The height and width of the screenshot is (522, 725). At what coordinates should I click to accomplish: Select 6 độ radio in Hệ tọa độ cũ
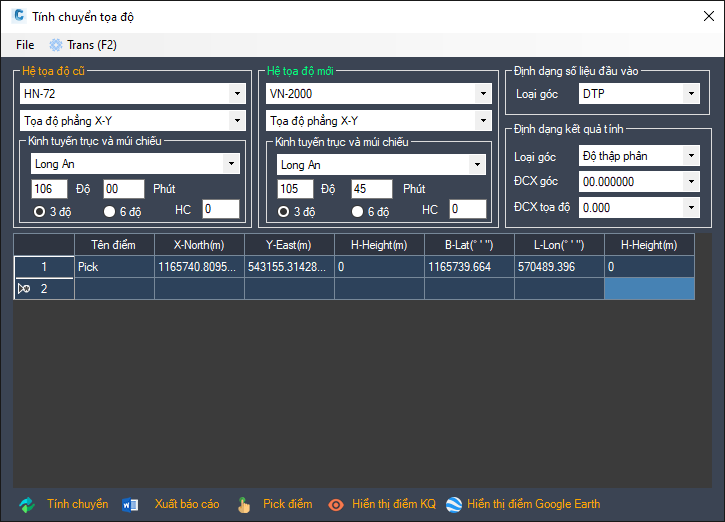pyautogui.click(x=110, y=211)
